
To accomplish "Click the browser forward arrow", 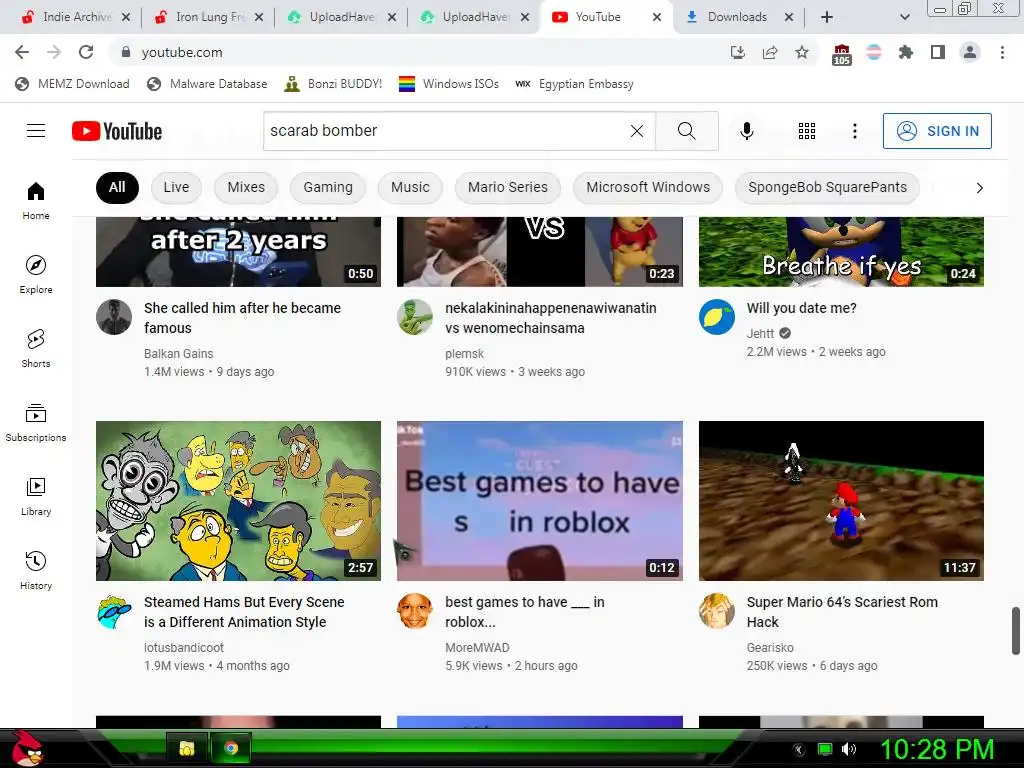I will coord(54,52).
